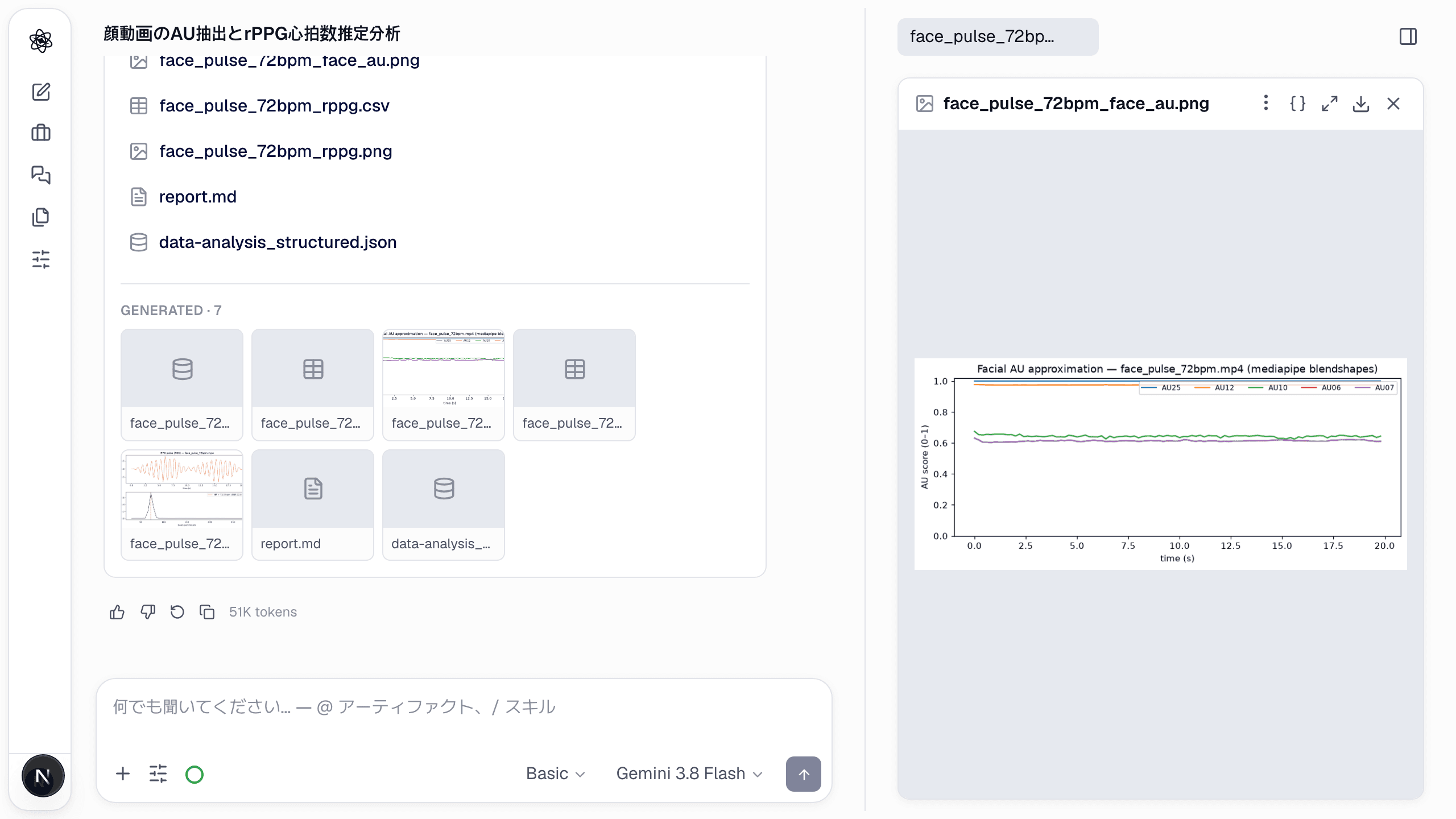Give a thumbs up to the response
This screenshot has height=819, width=1456.
pos(117,612)
